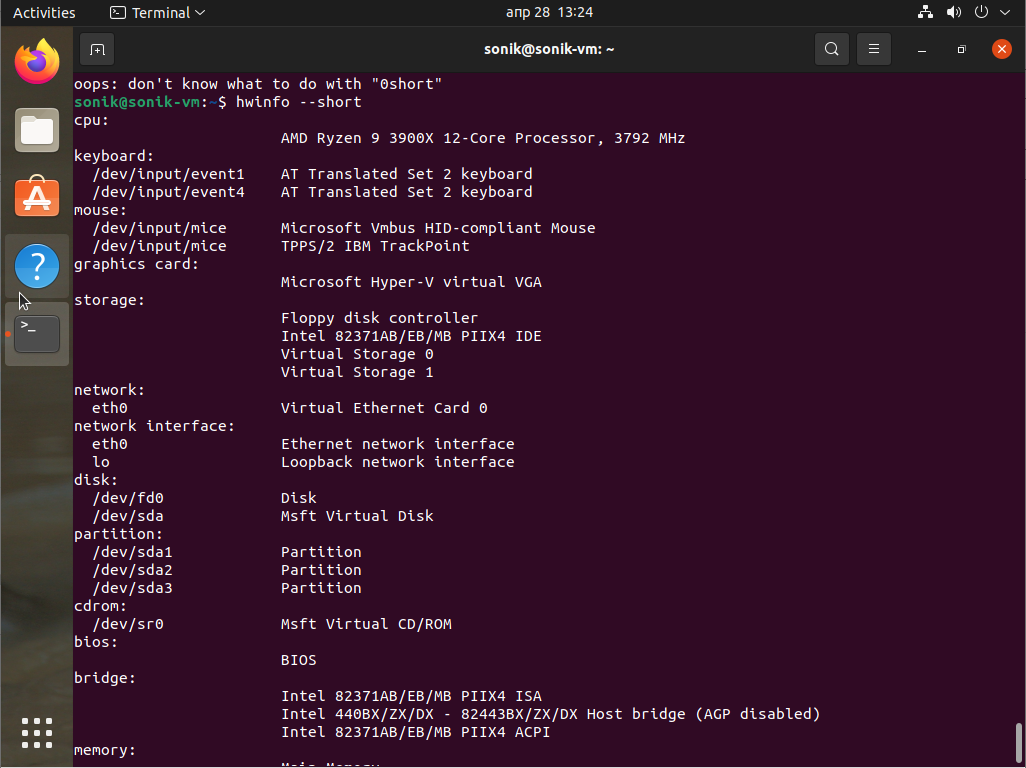Viewport: 1026px width, 768px height.
Task: Open the terminal hamburger menu
Action: point(873,49)
